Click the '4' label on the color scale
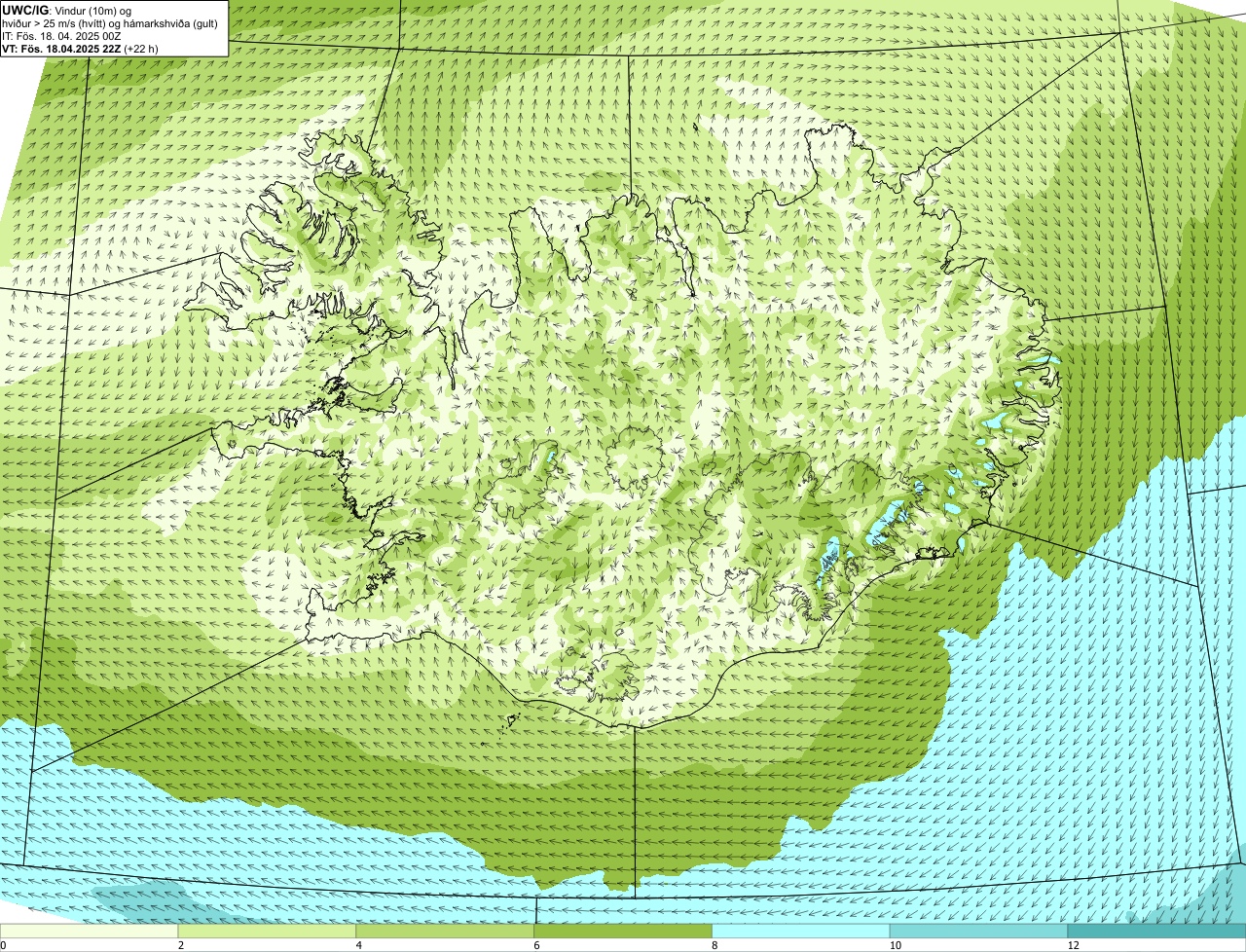1246x952 pixels. click(x=359, y=945)
